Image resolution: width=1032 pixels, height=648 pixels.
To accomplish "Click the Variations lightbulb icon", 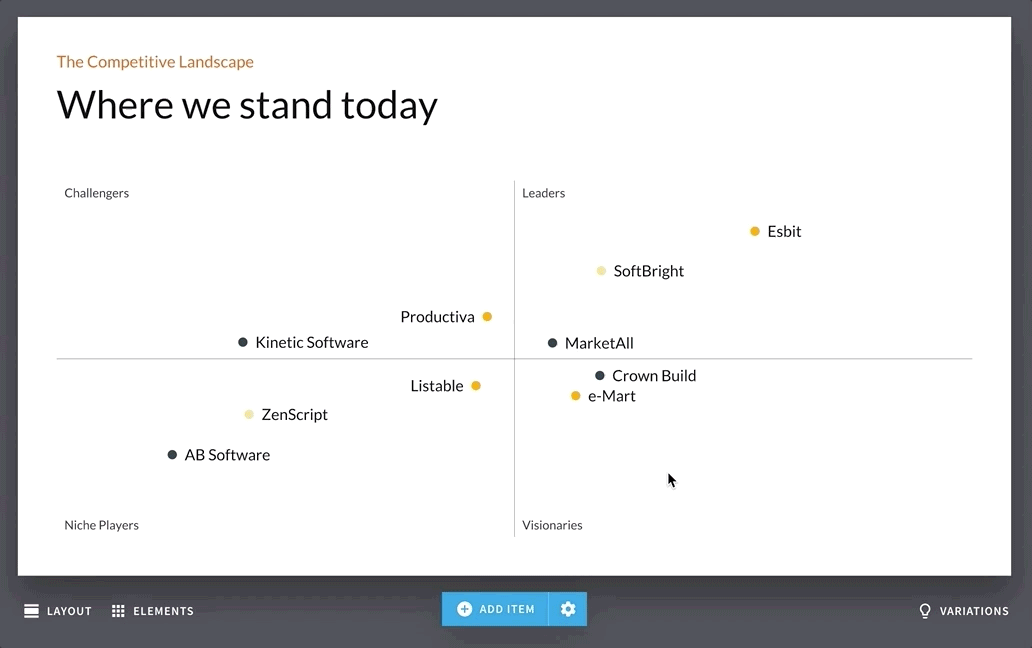I will click(925, 611).
